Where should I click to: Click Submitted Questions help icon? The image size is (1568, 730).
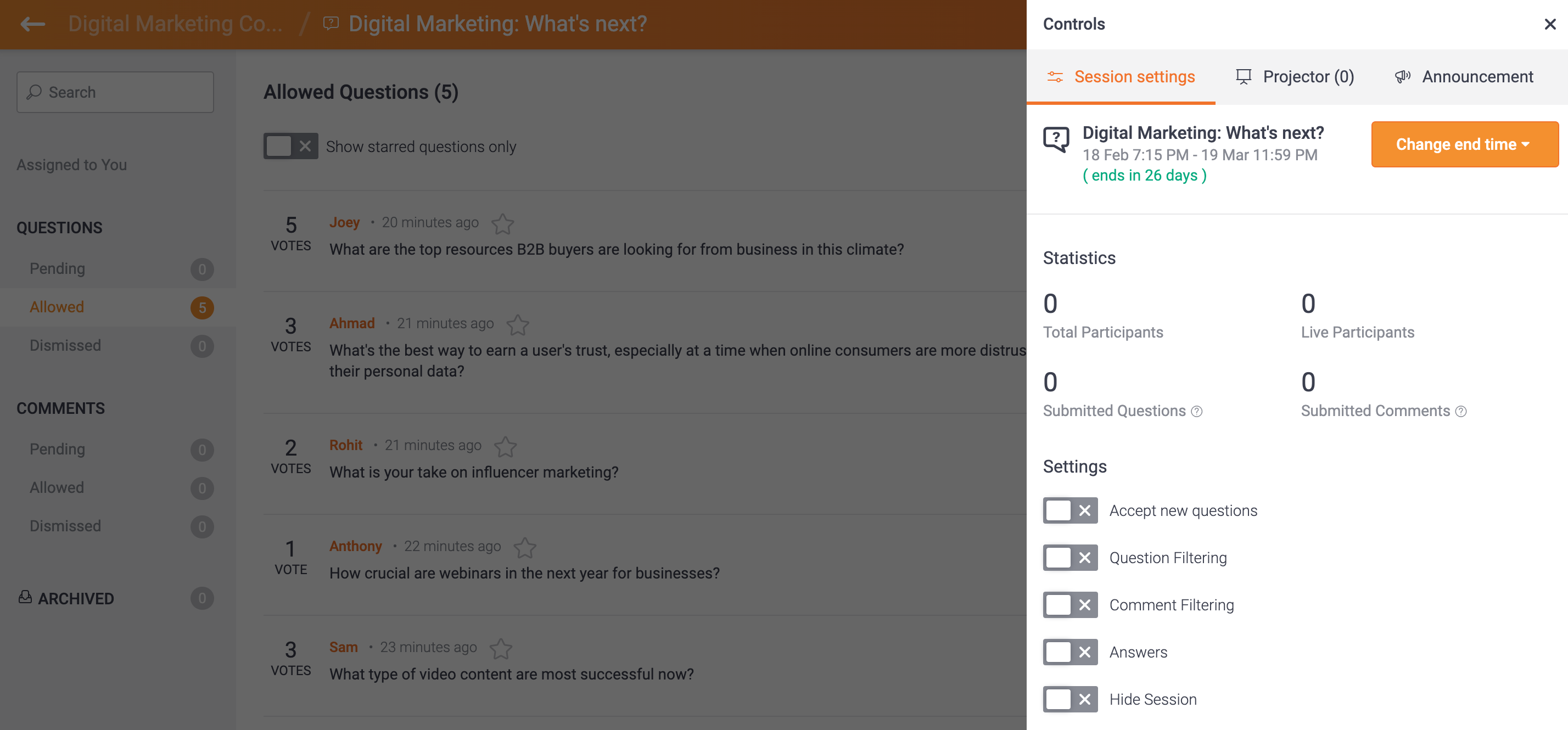pos(1196,412)
